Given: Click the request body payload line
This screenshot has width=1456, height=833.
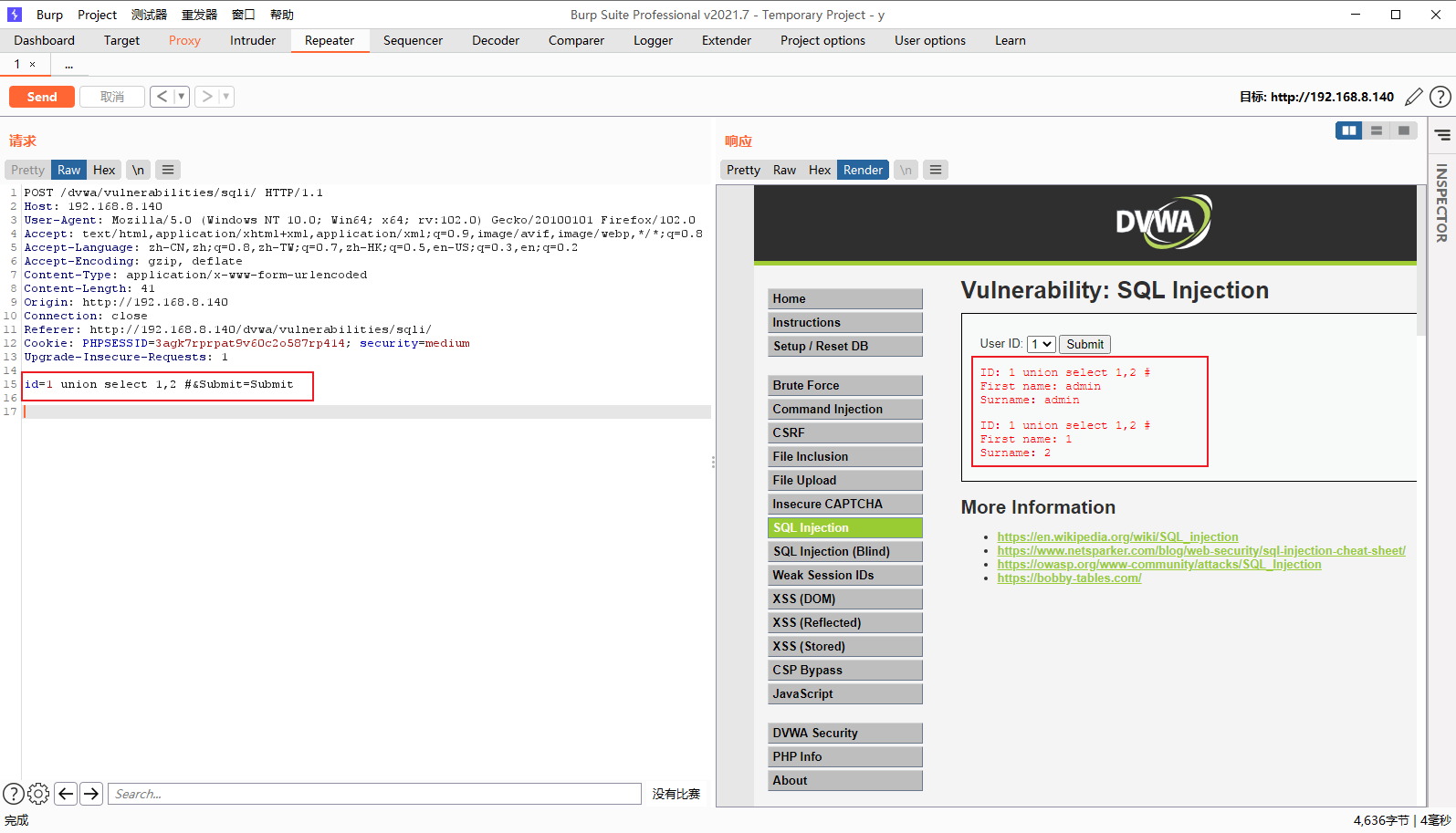Looking at the screenshot, I should pos(159,384).
